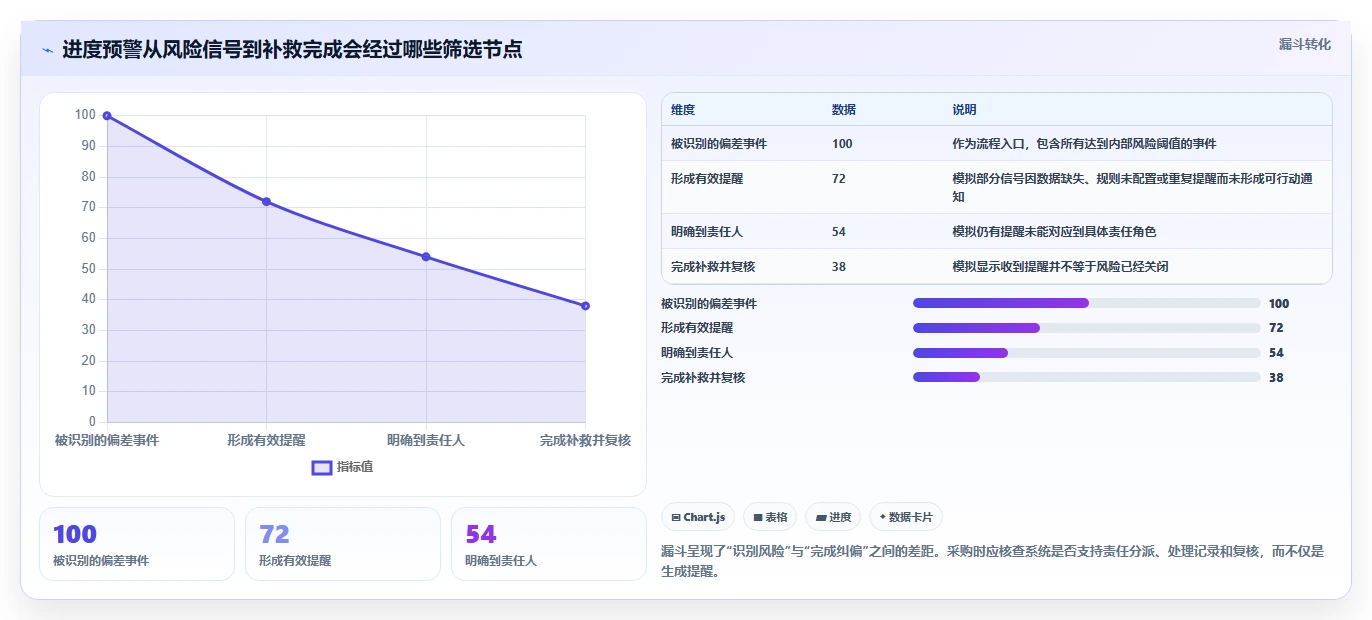The height and width of the screenshot is (620, 1372).
Task: Select the Chart.js chip
Action: click(x=698, y=517)
